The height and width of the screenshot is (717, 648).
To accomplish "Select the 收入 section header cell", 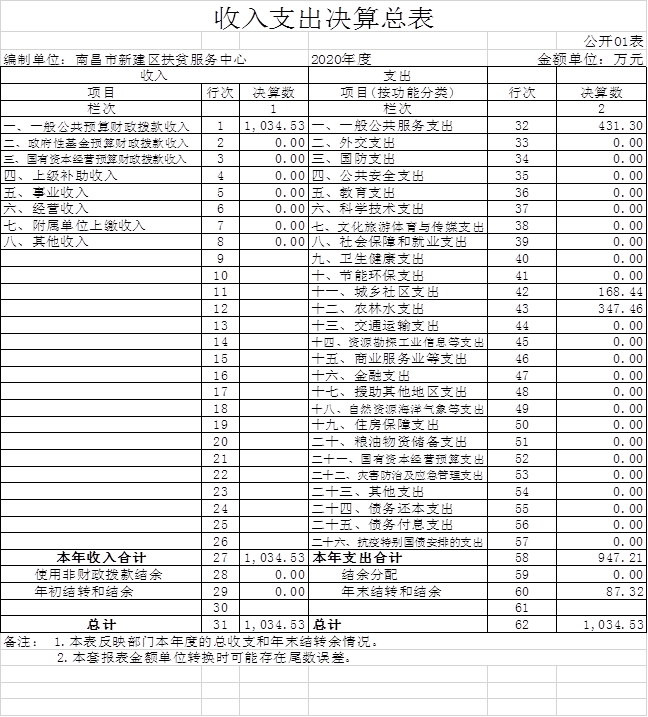I will coord(154,76).
